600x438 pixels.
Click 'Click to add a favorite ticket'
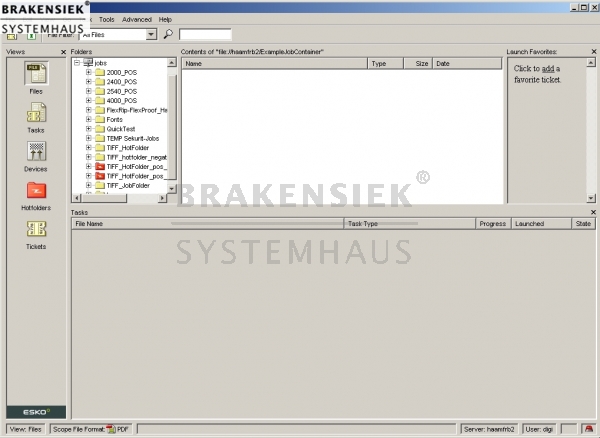(537, 74)
